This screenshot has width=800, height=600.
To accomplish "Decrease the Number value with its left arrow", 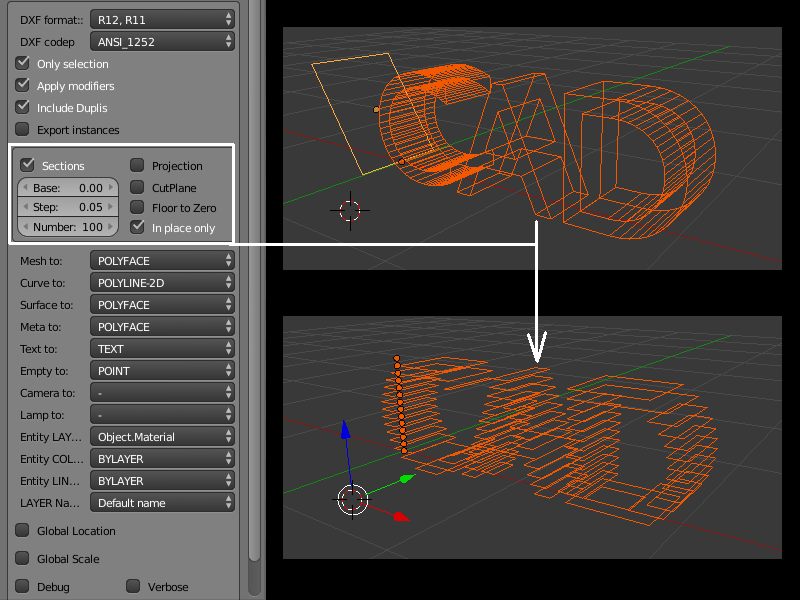I will click(x=25, y=227).
